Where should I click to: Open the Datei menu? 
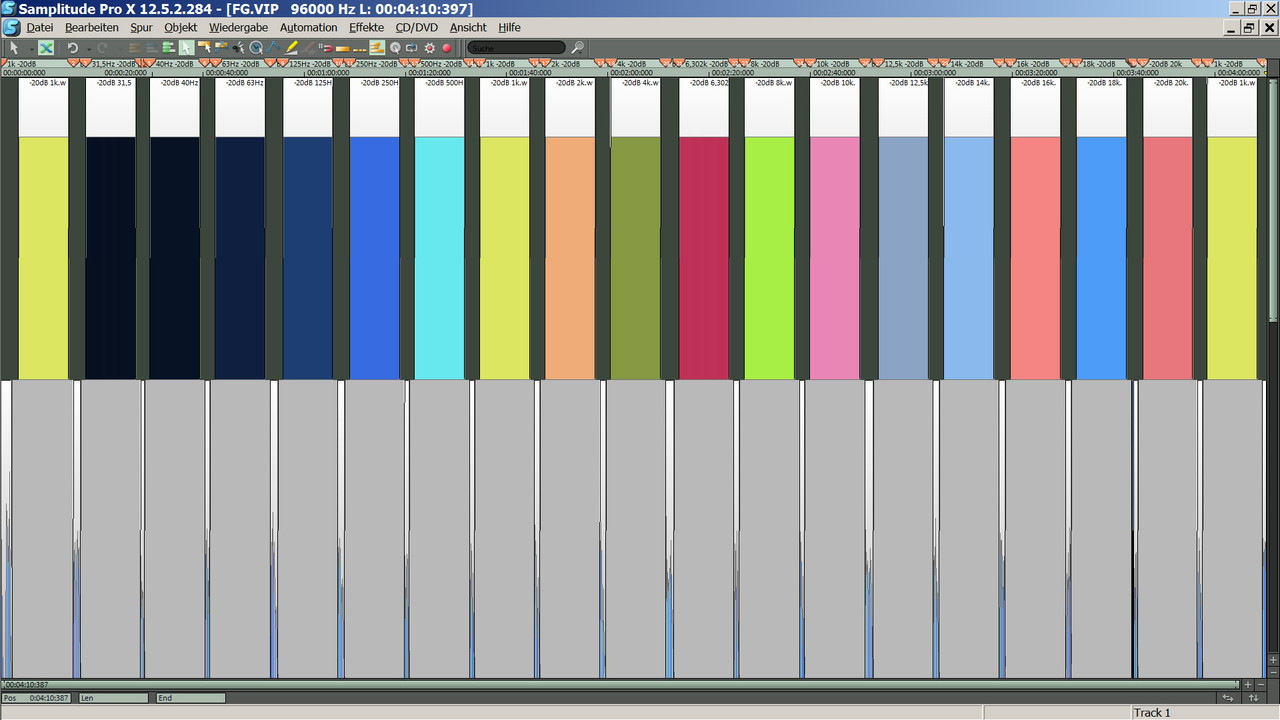tap(40, 27)
